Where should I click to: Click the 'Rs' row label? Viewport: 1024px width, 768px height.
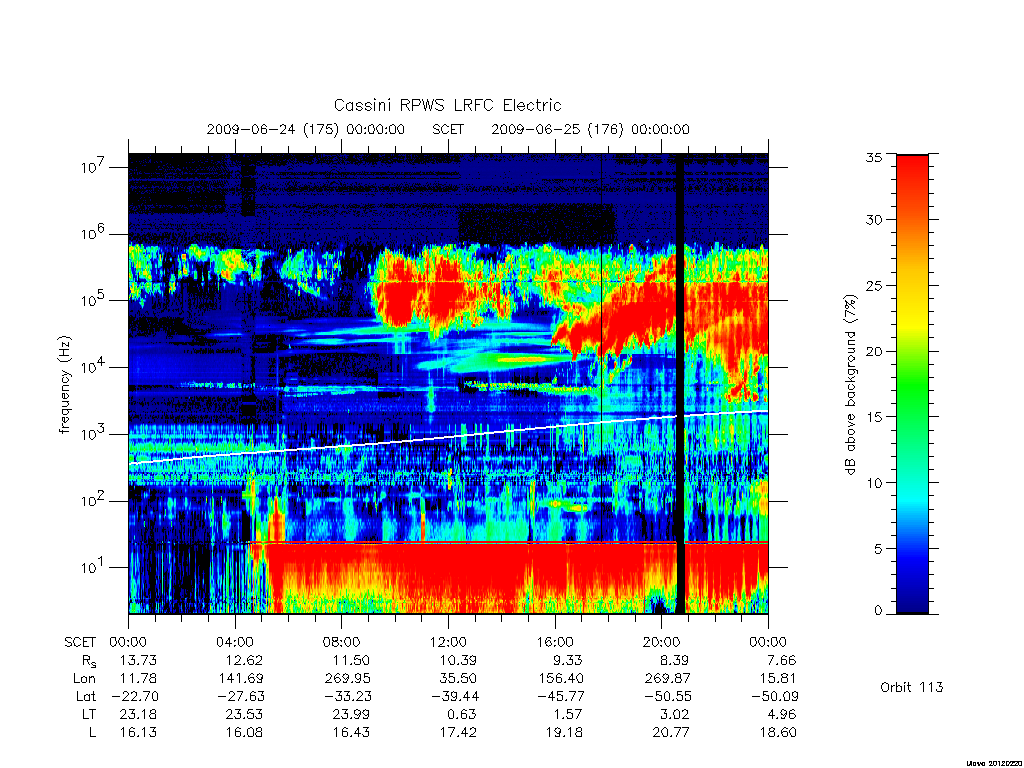click(x=89, y=661)
